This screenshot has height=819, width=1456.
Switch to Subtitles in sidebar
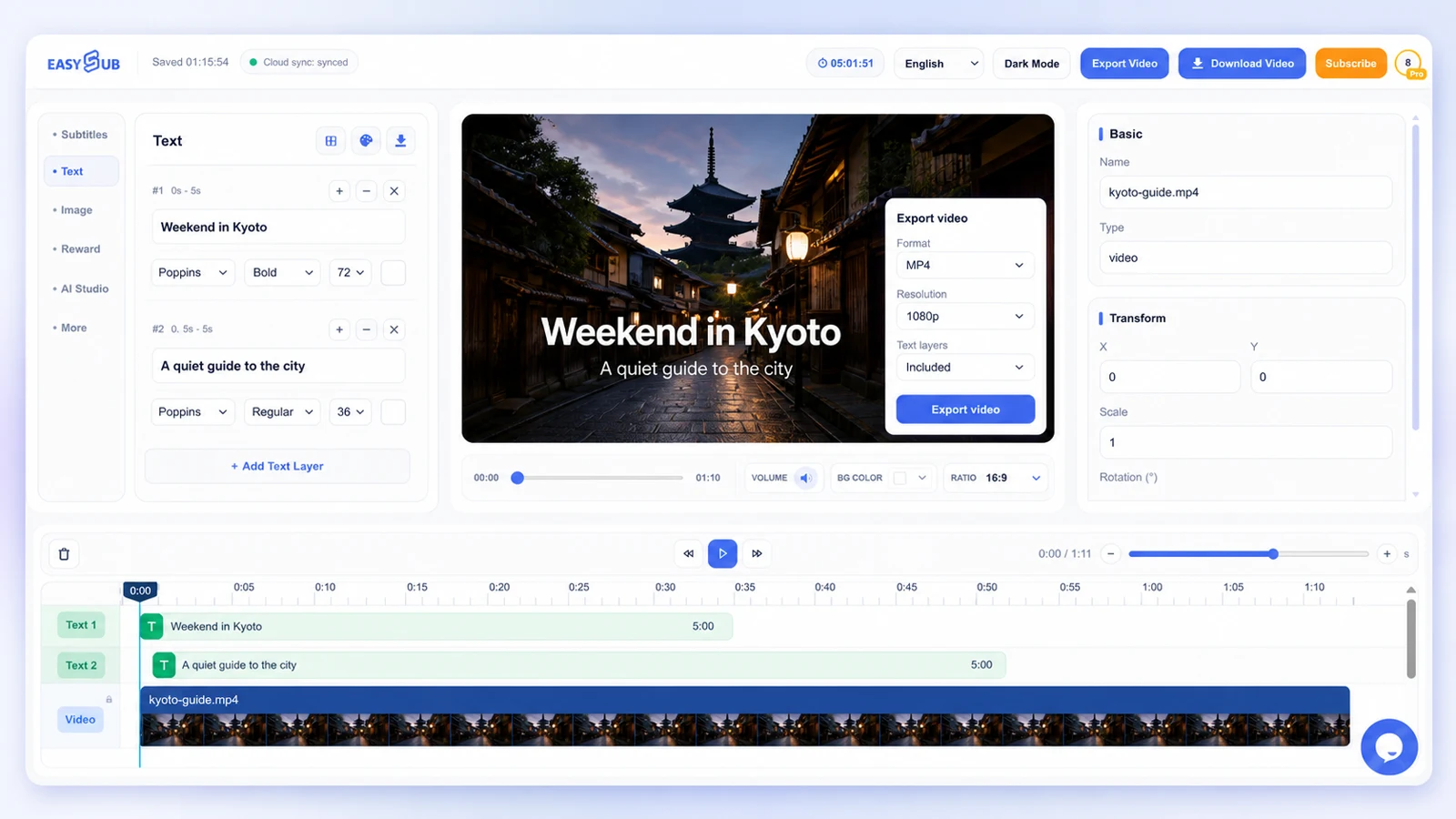[81, 135]
